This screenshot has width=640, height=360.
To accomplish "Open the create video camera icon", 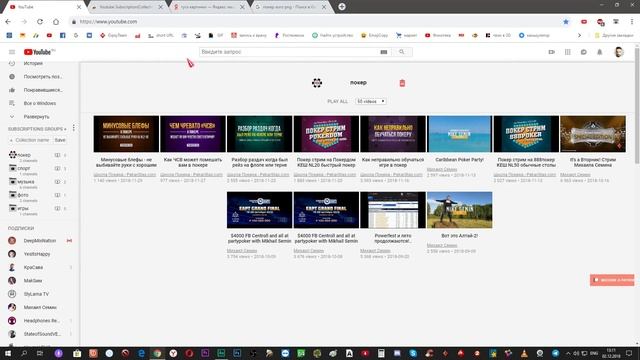I will [551, 52].
